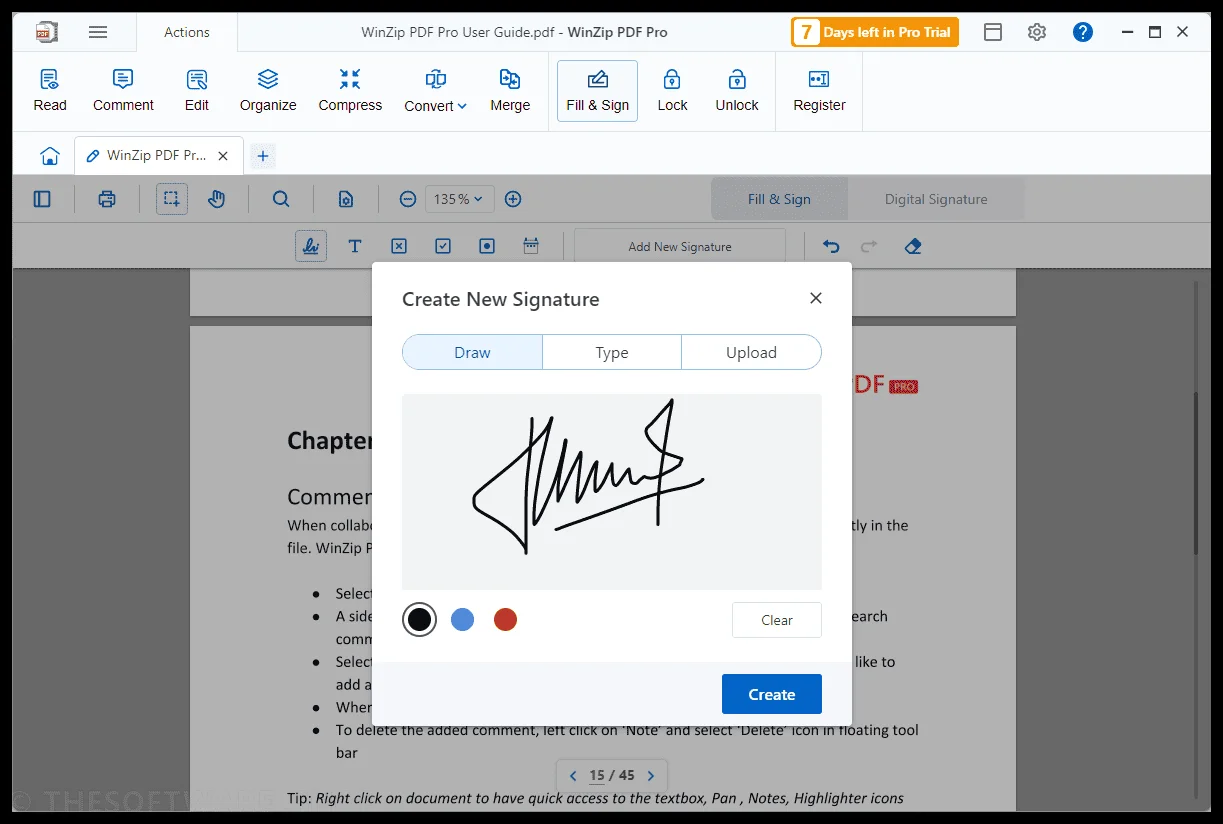Switch to the Fill & Sign mode tab
The height and width of the screenshot is (824, 1223).
click(x=779, y=199)
